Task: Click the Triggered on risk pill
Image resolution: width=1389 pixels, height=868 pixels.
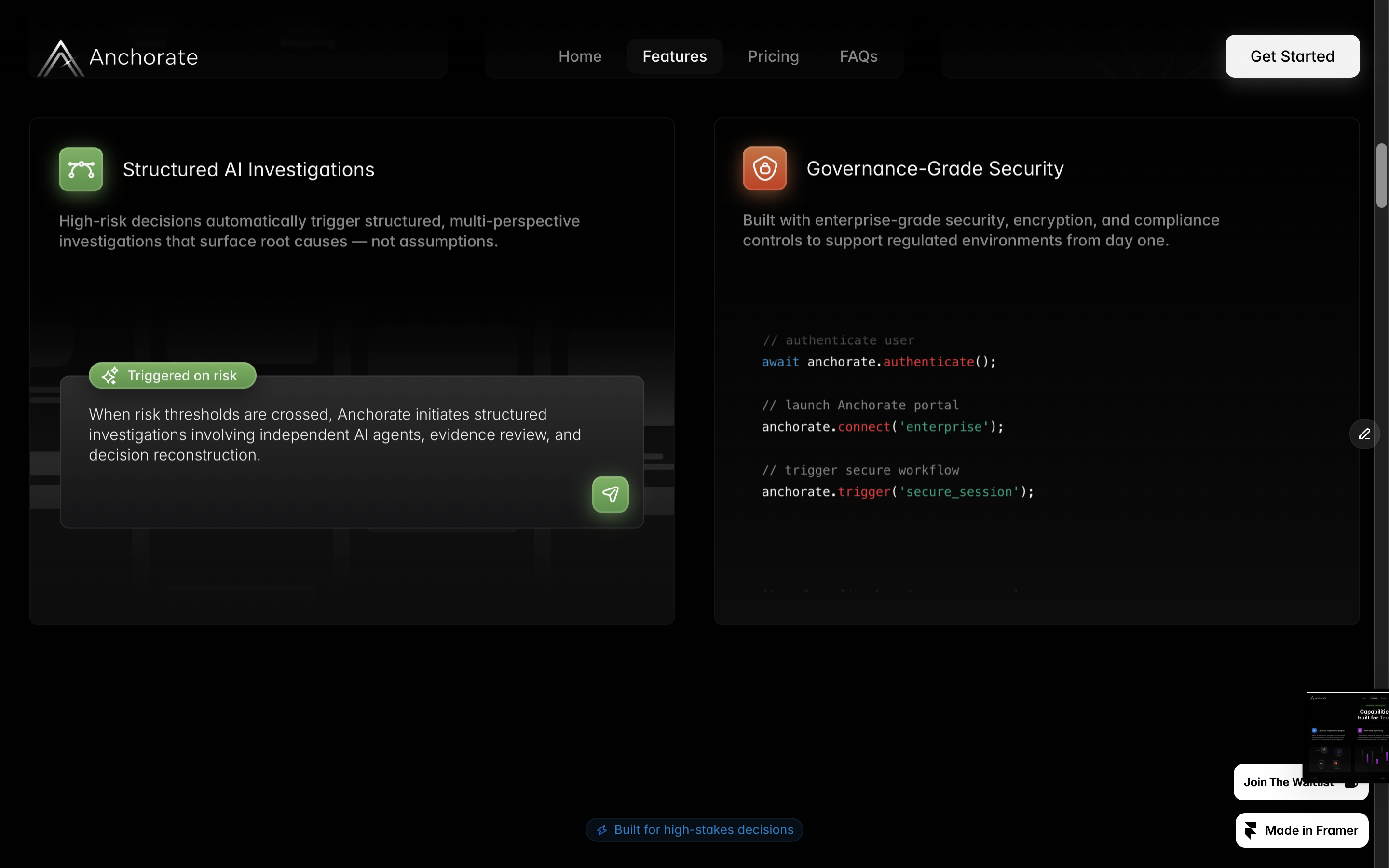Action: 172,376
